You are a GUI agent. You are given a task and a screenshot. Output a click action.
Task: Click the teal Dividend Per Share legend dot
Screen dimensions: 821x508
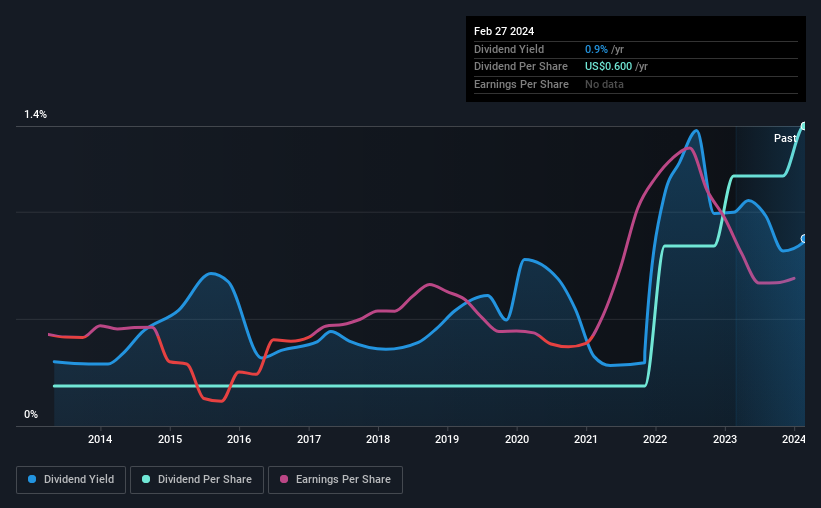(146, 479)
